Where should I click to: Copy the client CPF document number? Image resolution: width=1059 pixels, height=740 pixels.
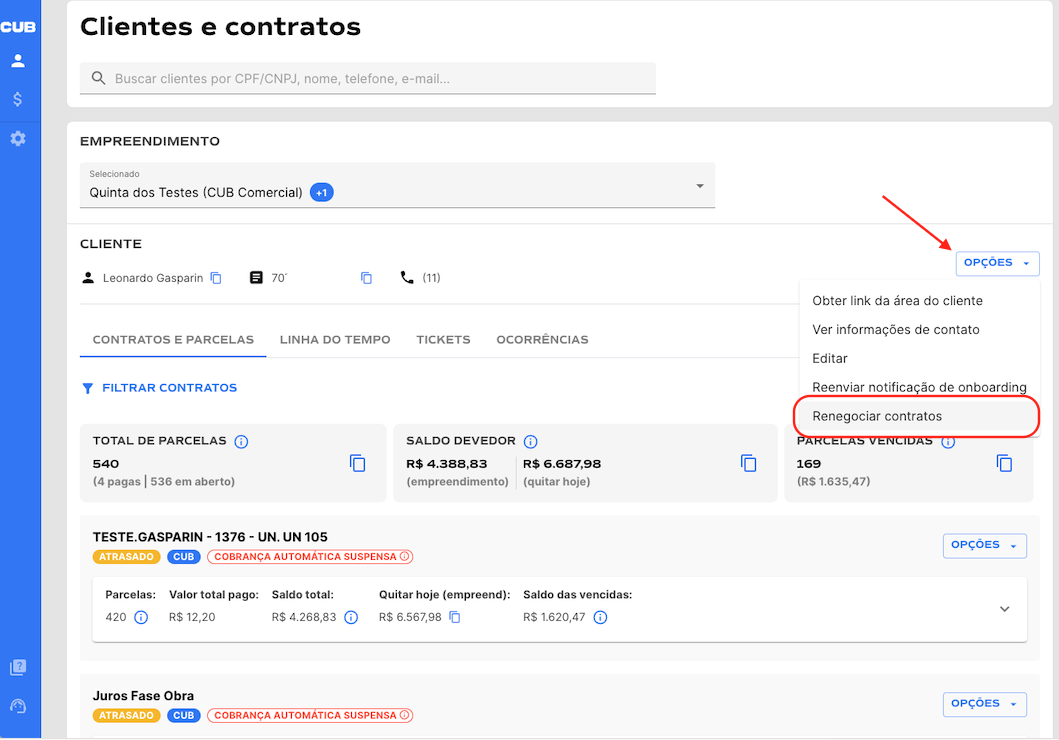point(367,278)
